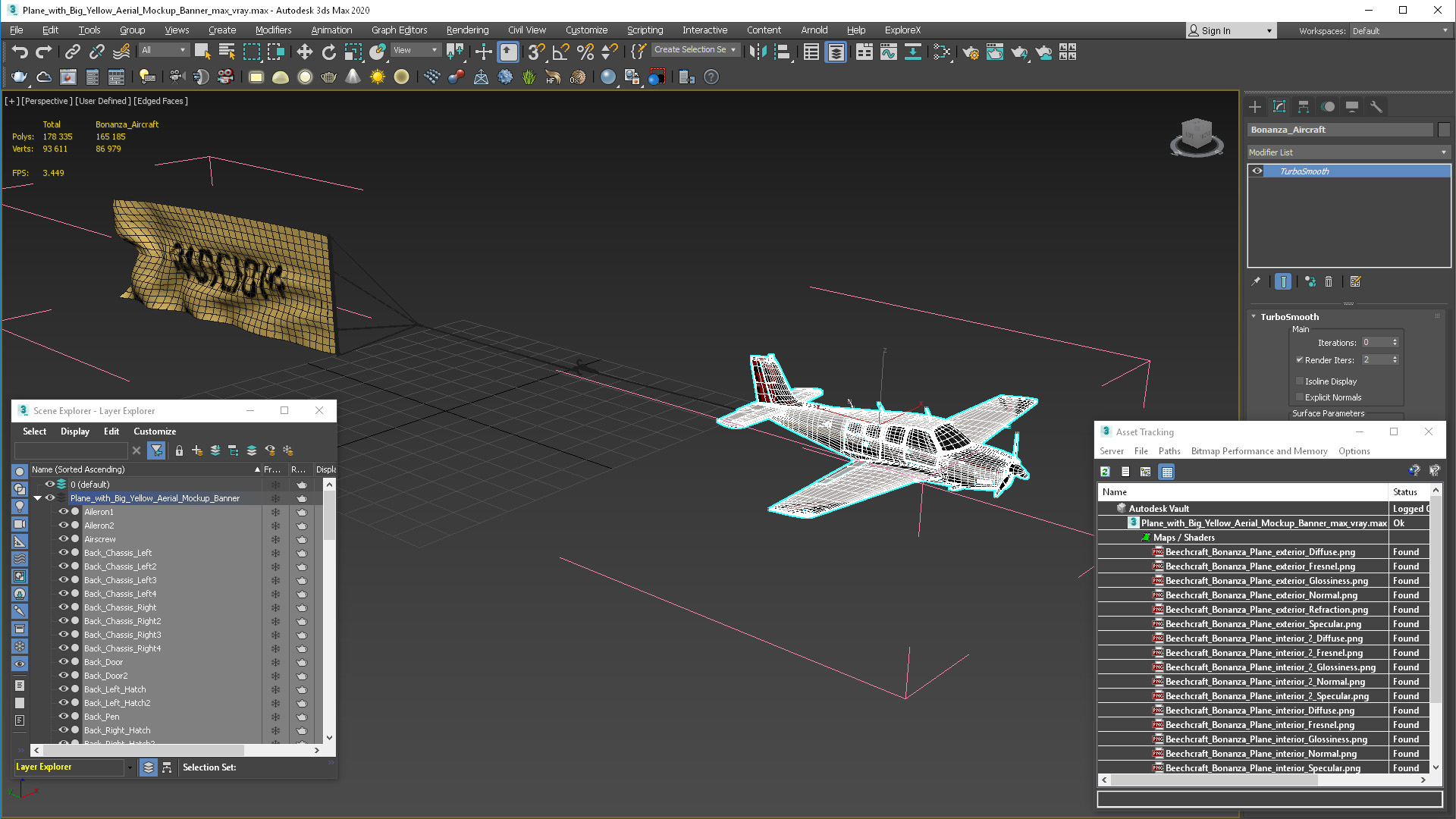This screenshot has height=819, width=1456.
Task: Toggle visibility of Aileron1 layer
Action: pyautogui.click(x=63, y=511)
